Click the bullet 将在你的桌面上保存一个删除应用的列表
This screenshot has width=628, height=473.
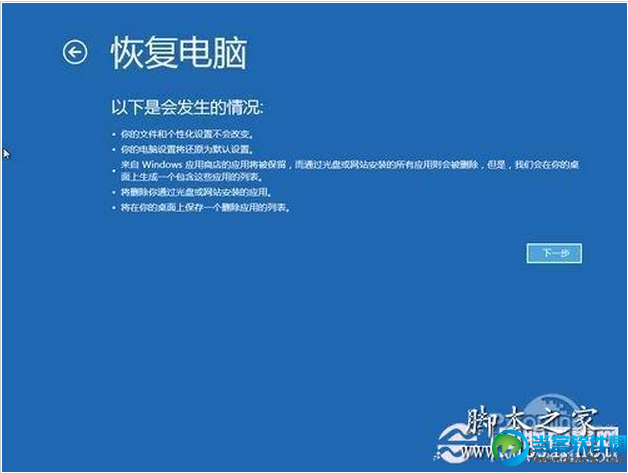pos(205,207)
